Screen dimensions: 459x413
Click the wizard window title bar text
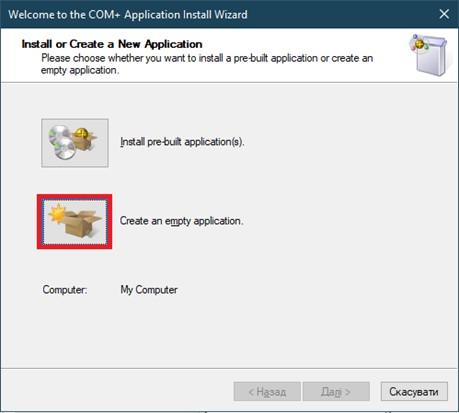128,15
